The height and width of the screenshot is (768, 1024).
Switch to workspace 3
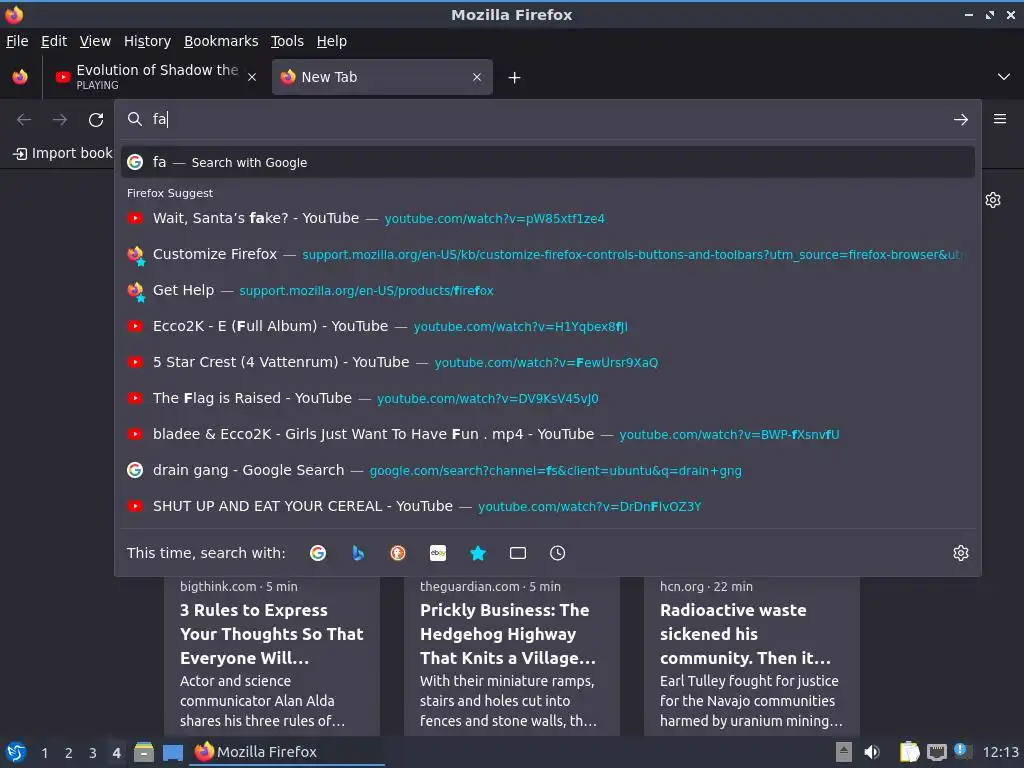93,753
